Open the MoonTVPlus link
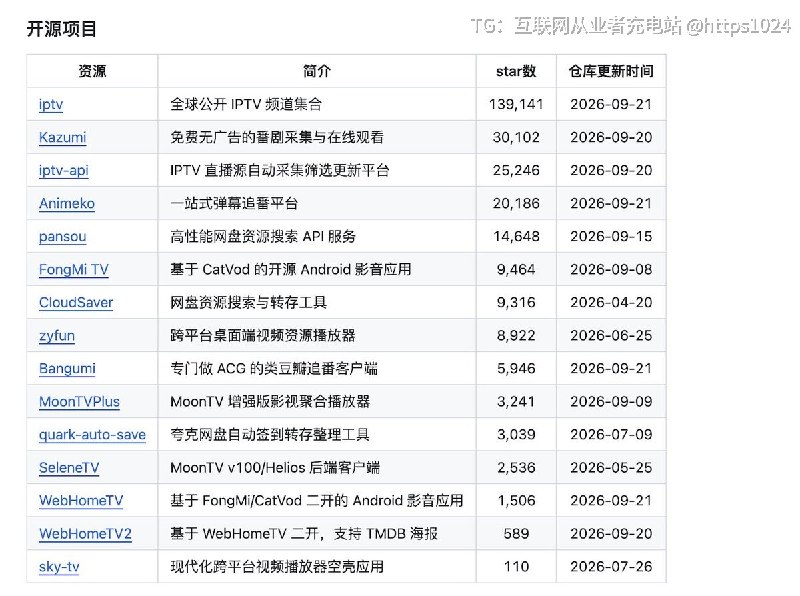 (x=79, y=402)
